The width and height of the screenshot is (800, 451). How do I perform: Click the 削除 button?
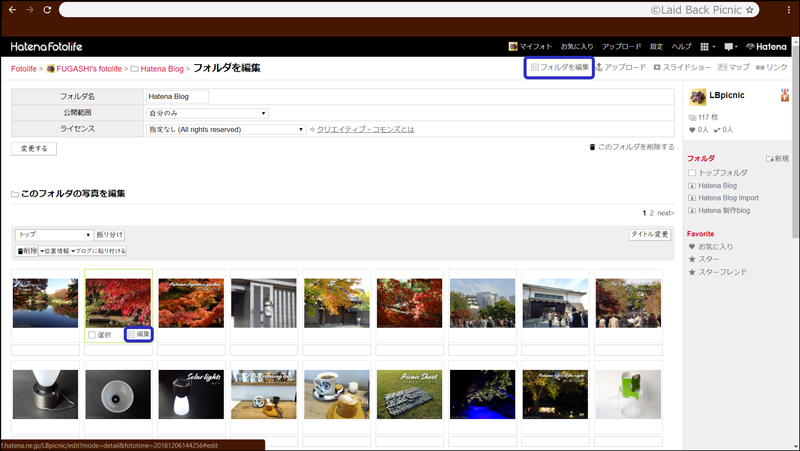[27, 251]
